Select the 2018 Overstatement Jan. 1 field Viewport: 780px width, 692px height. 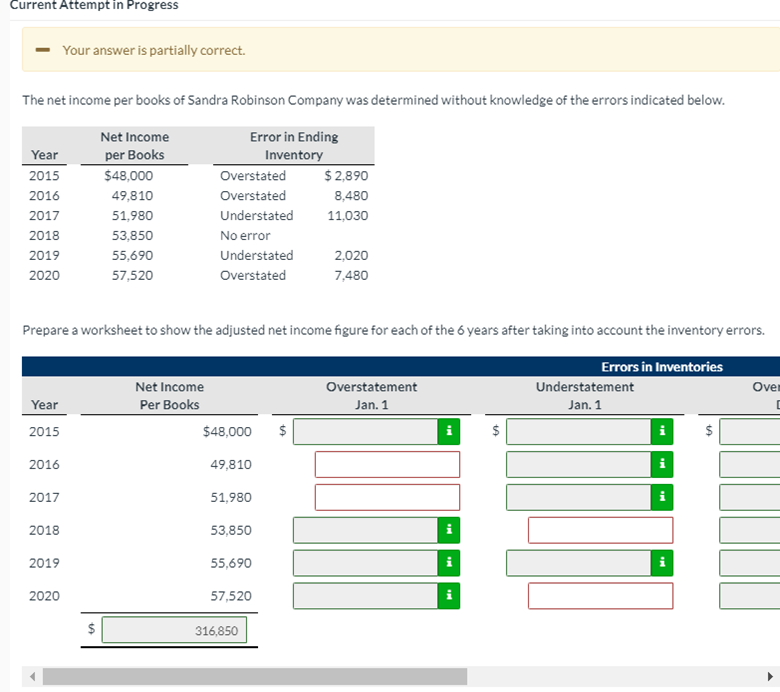[366, 530]
